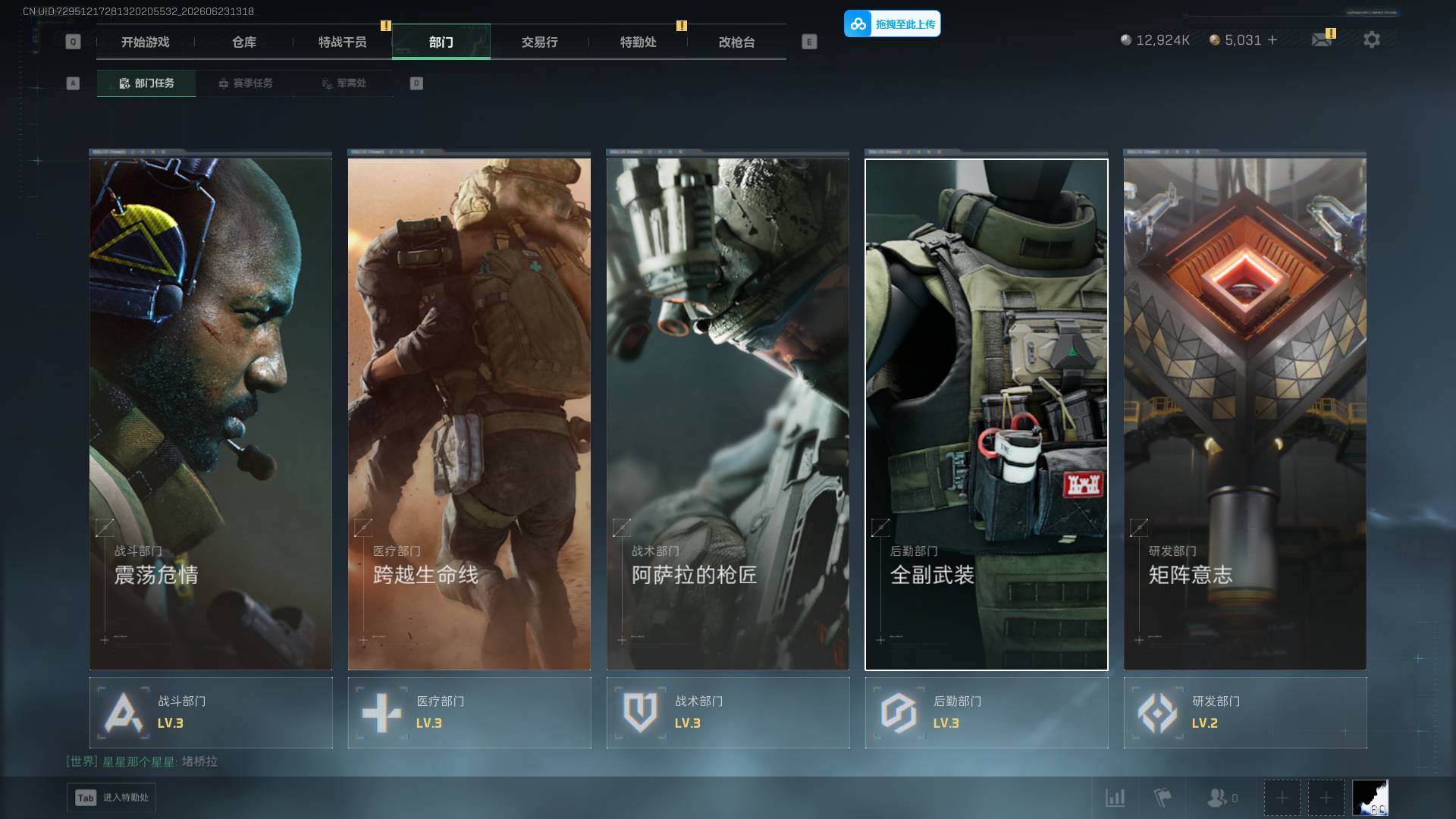Open the statistics bar chart icon
Viewport: 1456px width, 819px height.
(x=1115, y=798)
